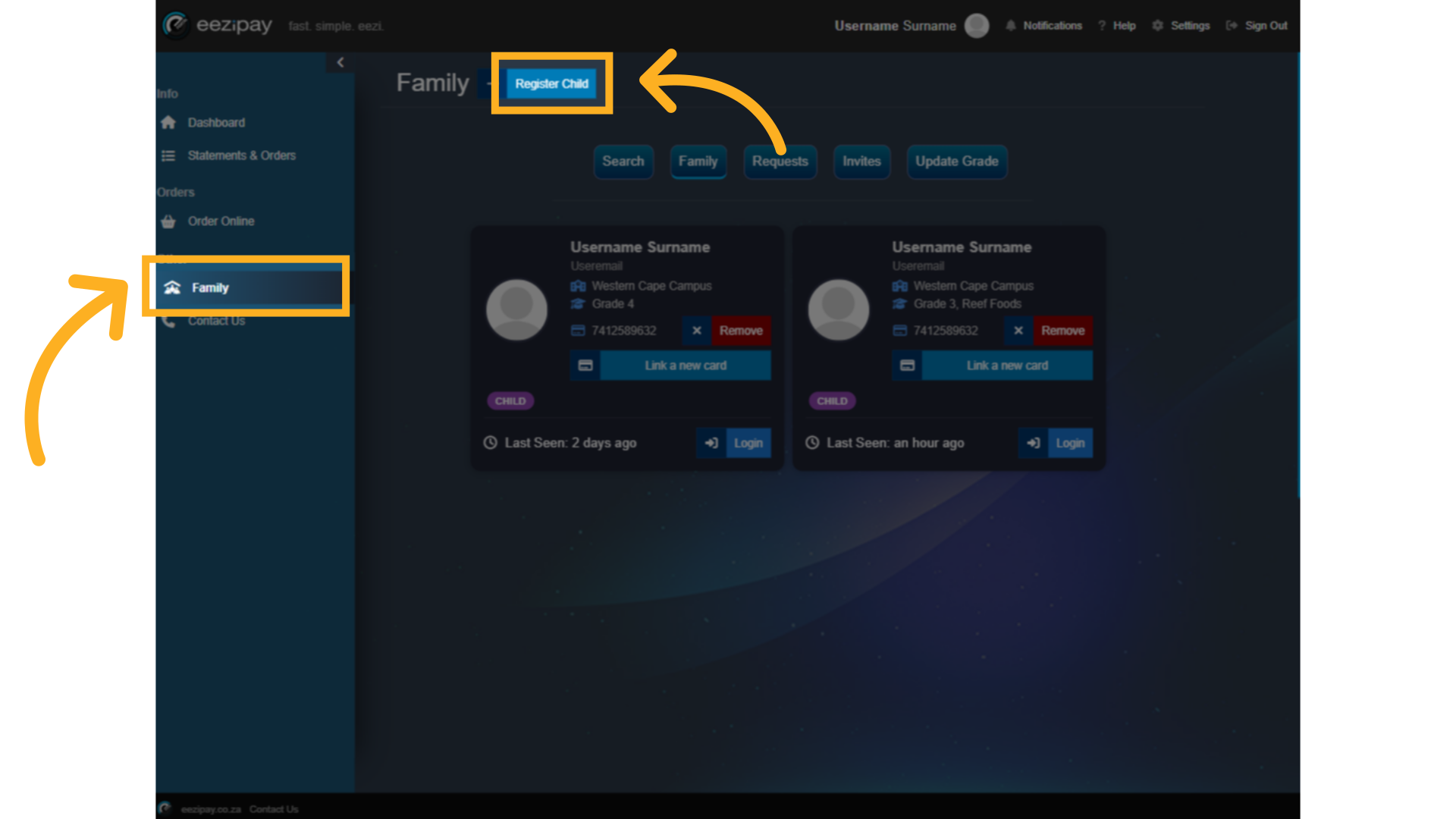Collapse the sidebar with the chevron
Image resolution: width=1456 pixels, height=819 pixels.
[340, 62]
